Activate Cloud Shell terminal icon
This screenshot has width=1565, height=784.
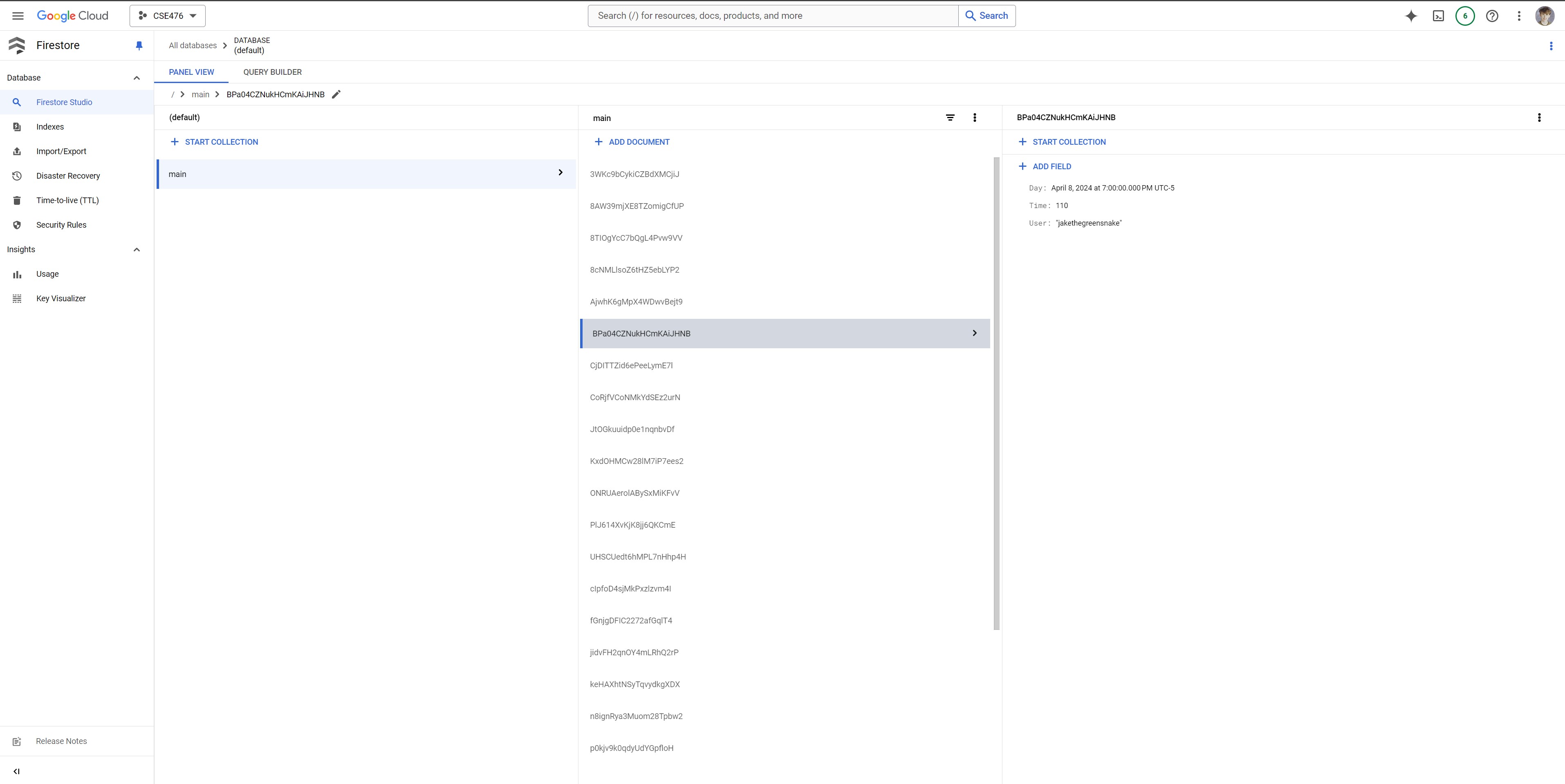[x=1438, y=16]
